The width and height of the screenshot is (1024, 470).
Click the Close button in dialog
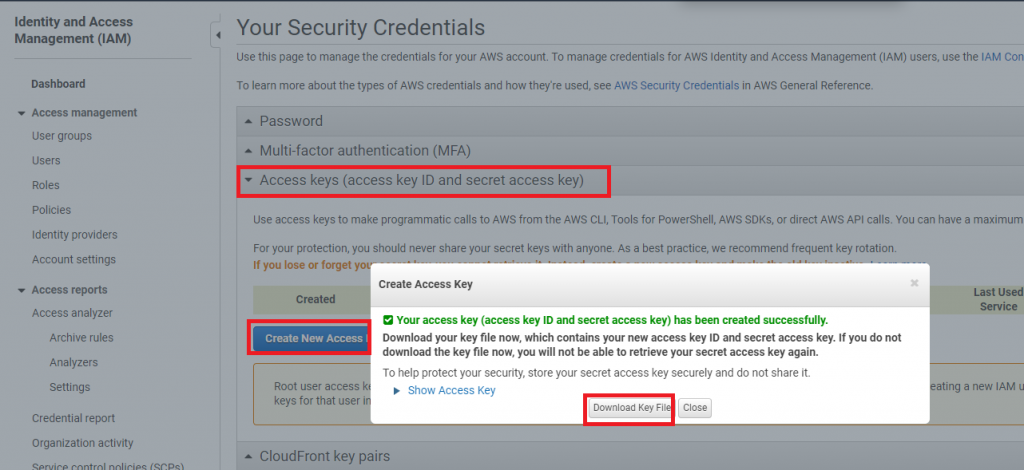[695, 408]
